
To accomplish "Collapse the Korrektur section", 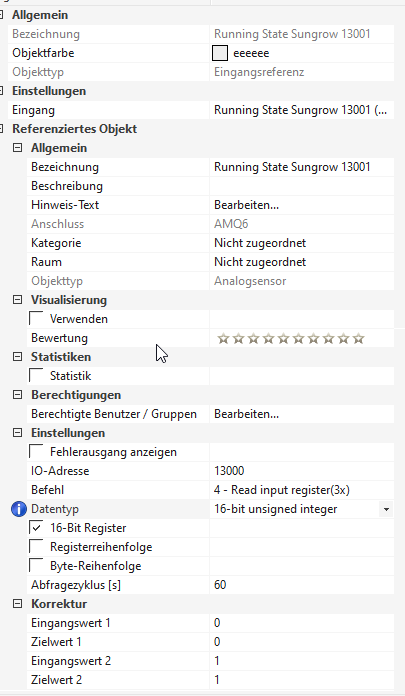I will click(x=17, y=604).
